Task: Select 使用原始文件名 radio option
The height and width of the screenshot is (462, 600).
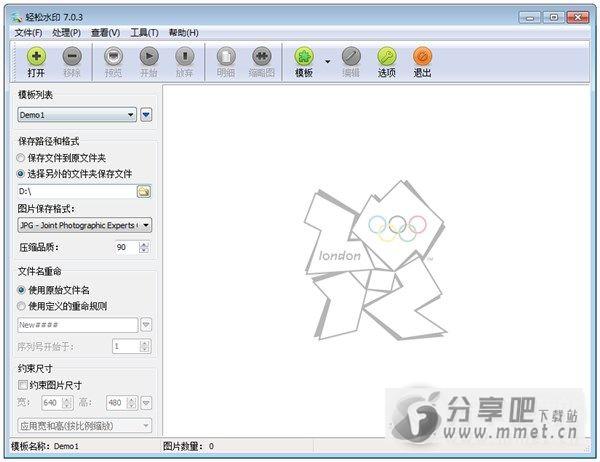Action: (x=53, y=290)
